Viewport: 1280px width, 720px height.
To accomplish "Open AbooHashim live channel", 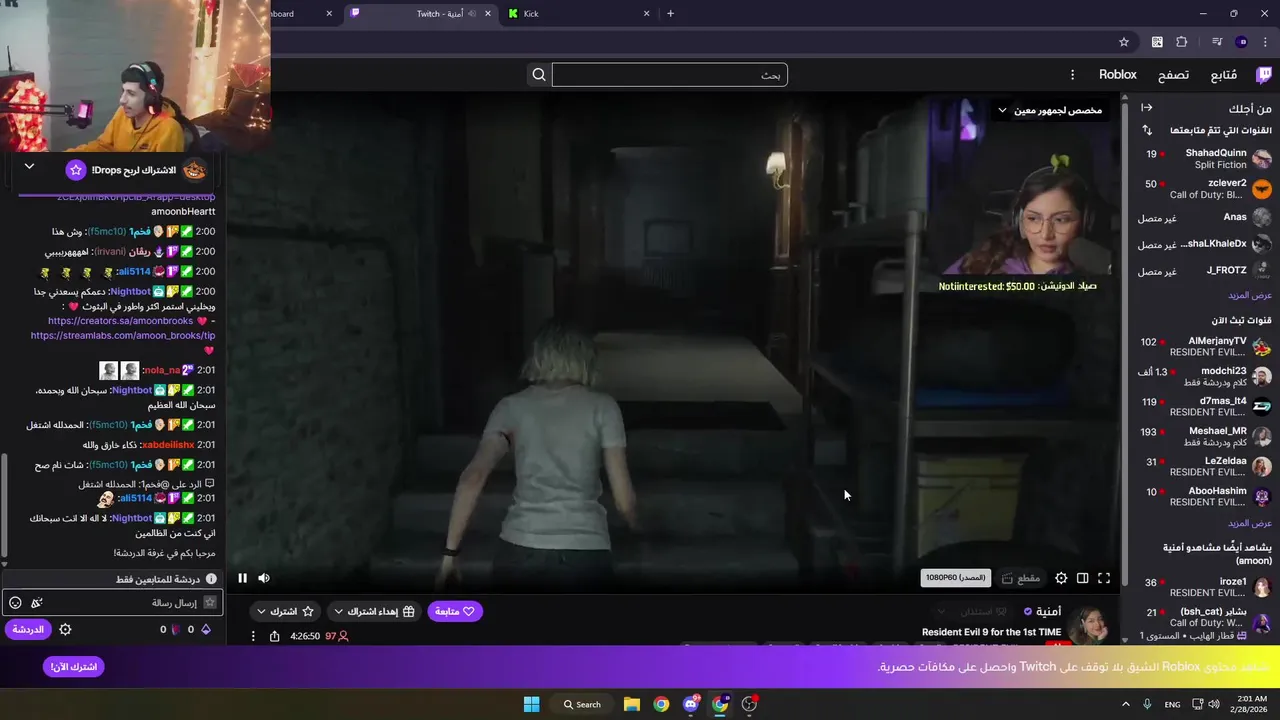I will point(1206,496).
